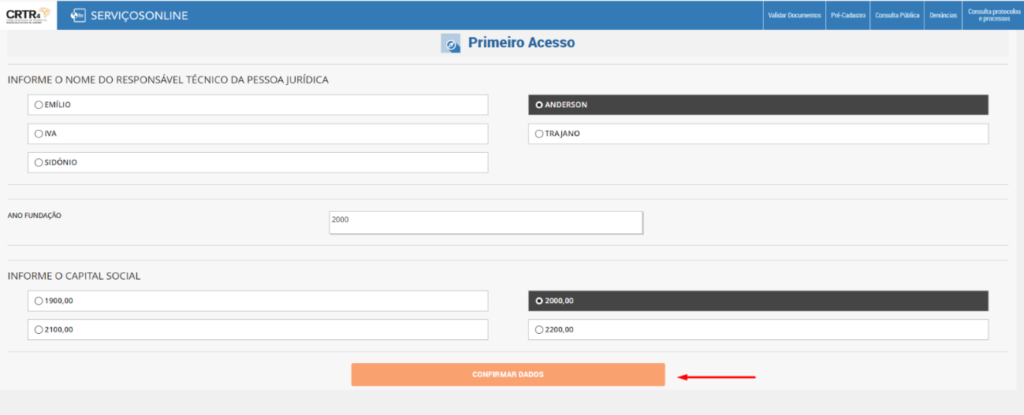This screenshot has width=1024, height=415.
Task: Click the Ano Fundação input field
Action: pos(486,222)
